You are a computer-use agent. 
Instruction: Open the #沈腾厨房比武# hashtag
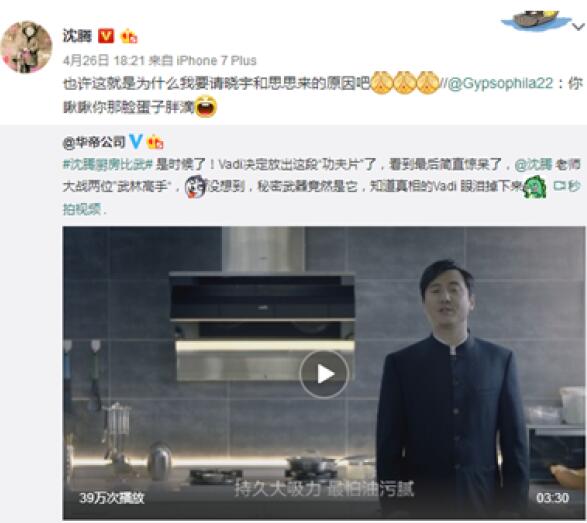tap(107, 164)
